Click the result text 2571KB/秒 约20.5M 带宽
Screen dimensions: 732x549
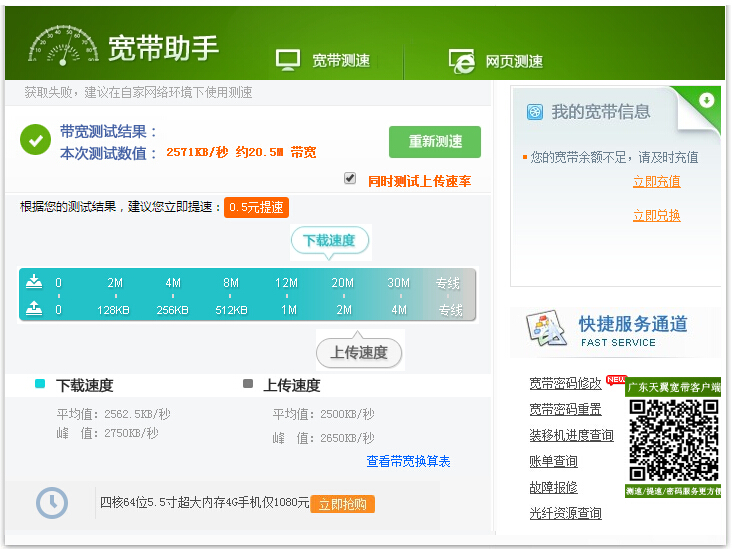[241, 152]
